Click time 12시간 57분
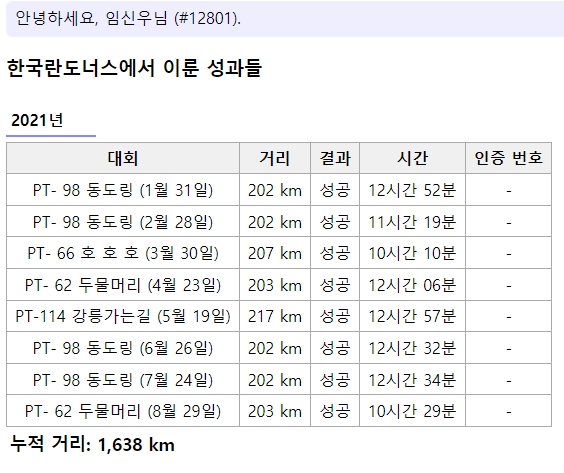Viewport: 564px width, 473px height. pos(412,317)
